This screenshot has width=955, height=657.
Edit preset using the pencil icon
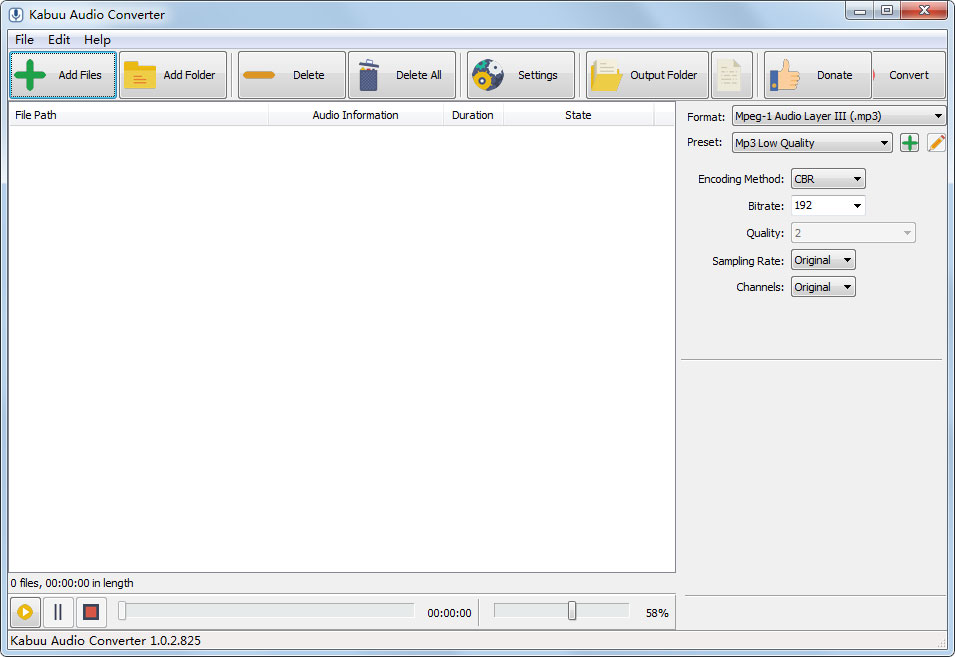(936, 143)
